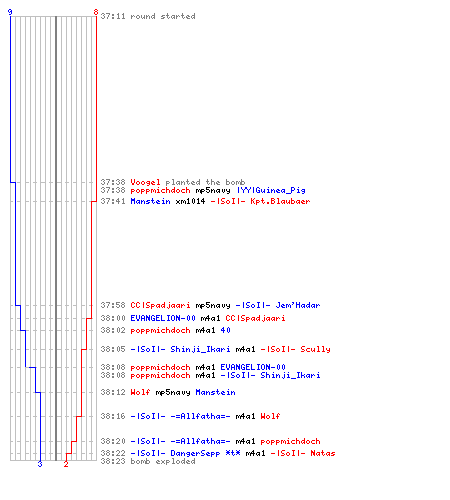This screenshot has width=450, height=500.
Task: Click player name |YY|Guinea_Pig
Action: pyautogui.click(x=271, y=190)
